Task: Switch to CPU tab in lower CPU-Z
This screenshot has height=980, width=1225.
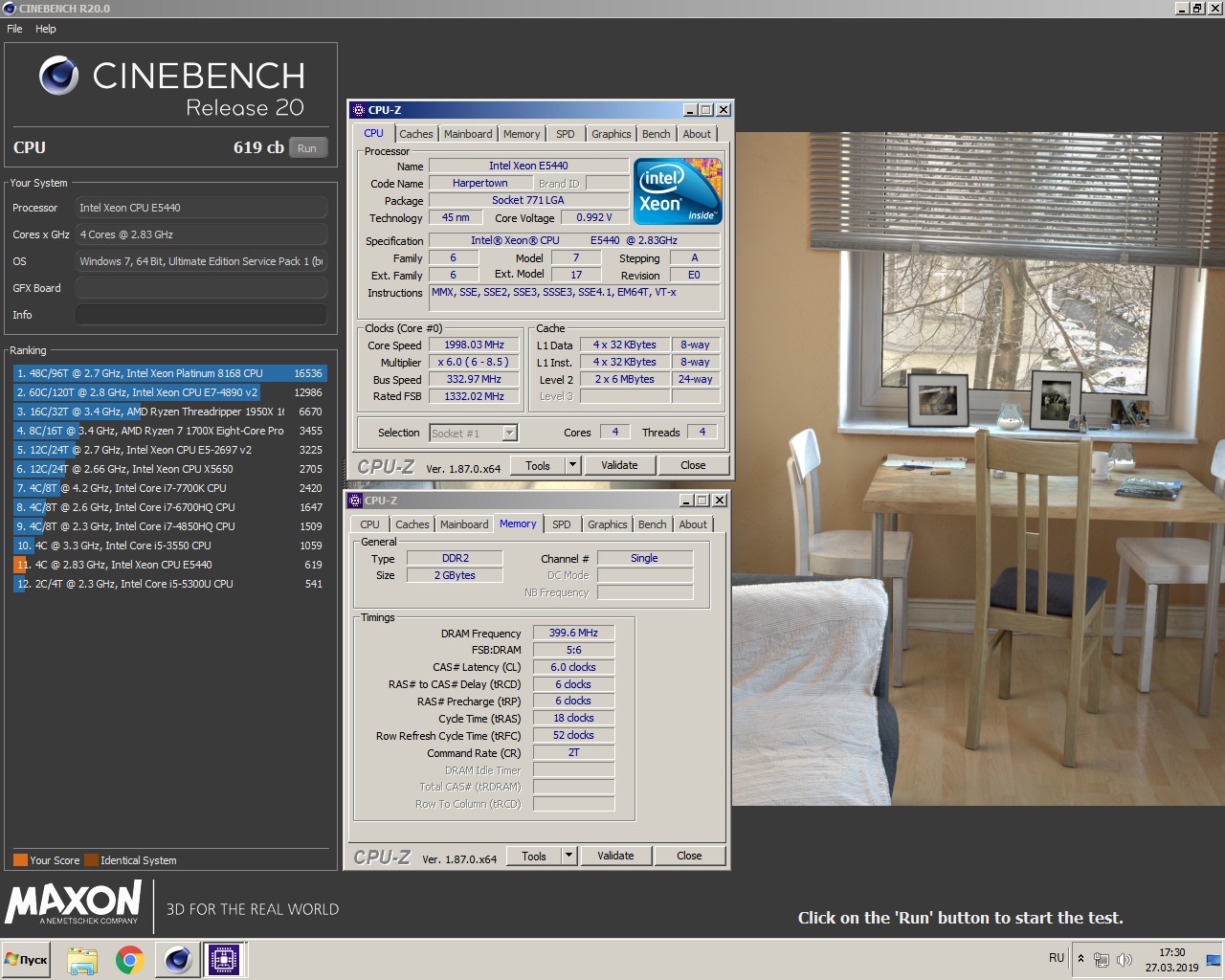Action: [x=369, y=524]
